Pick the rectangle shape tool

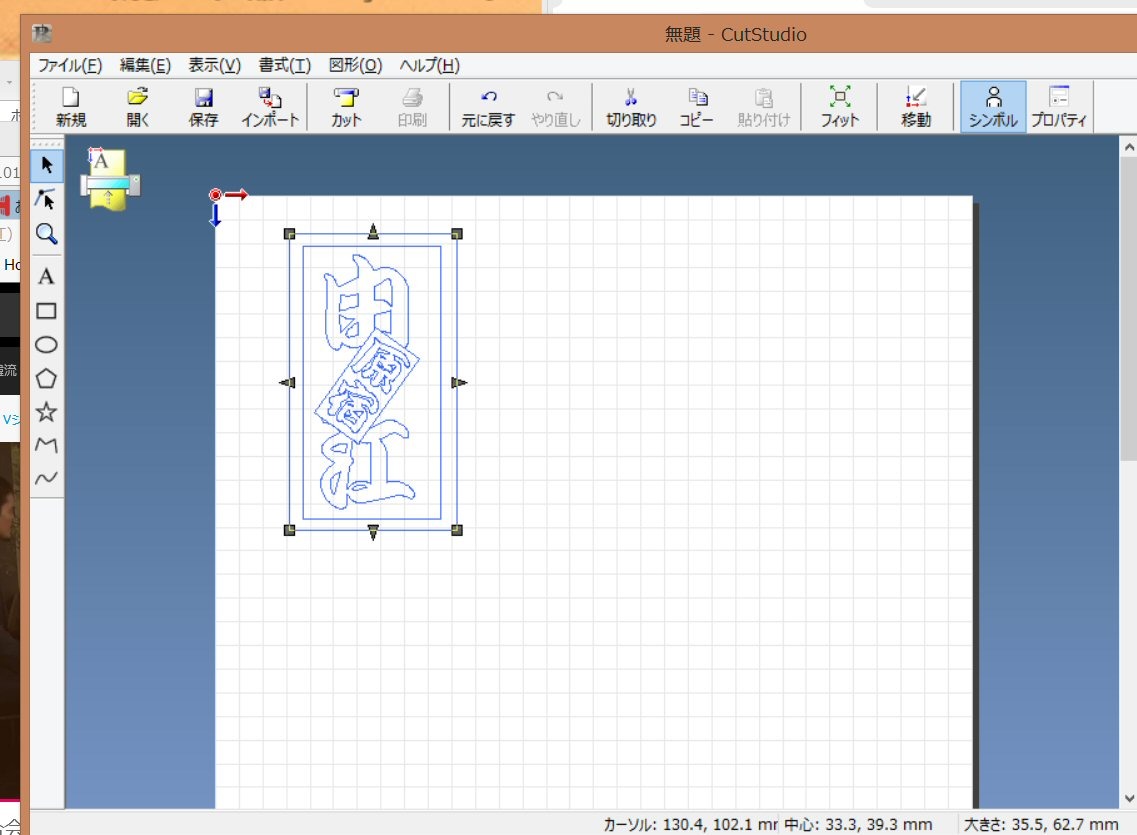[46, 311]
